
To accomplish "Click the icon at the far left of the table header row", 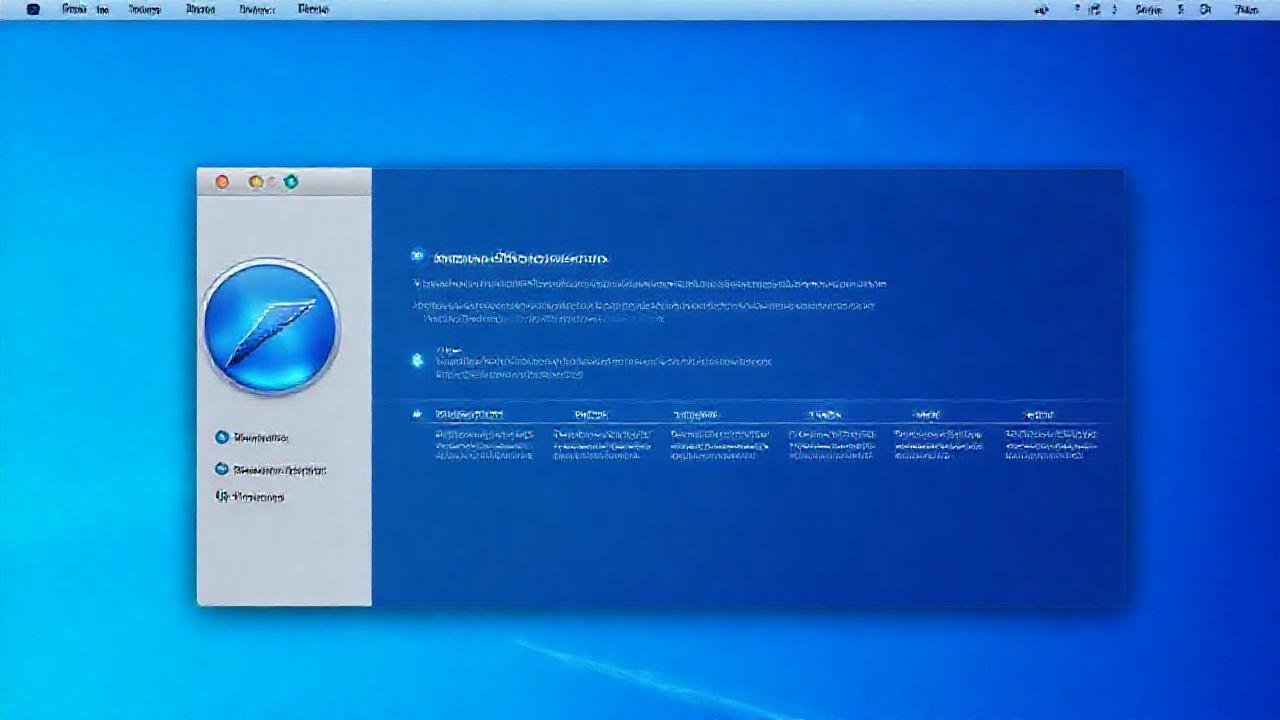I will coord(416,414).
